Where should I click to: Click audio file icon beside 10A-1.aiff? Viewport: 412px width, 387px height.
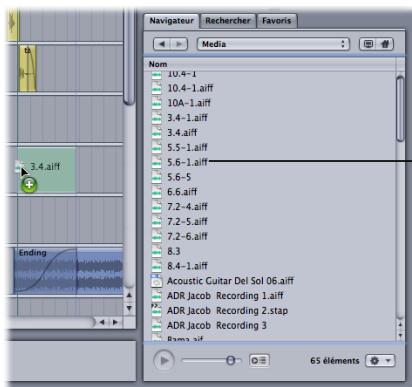point(156,103)
